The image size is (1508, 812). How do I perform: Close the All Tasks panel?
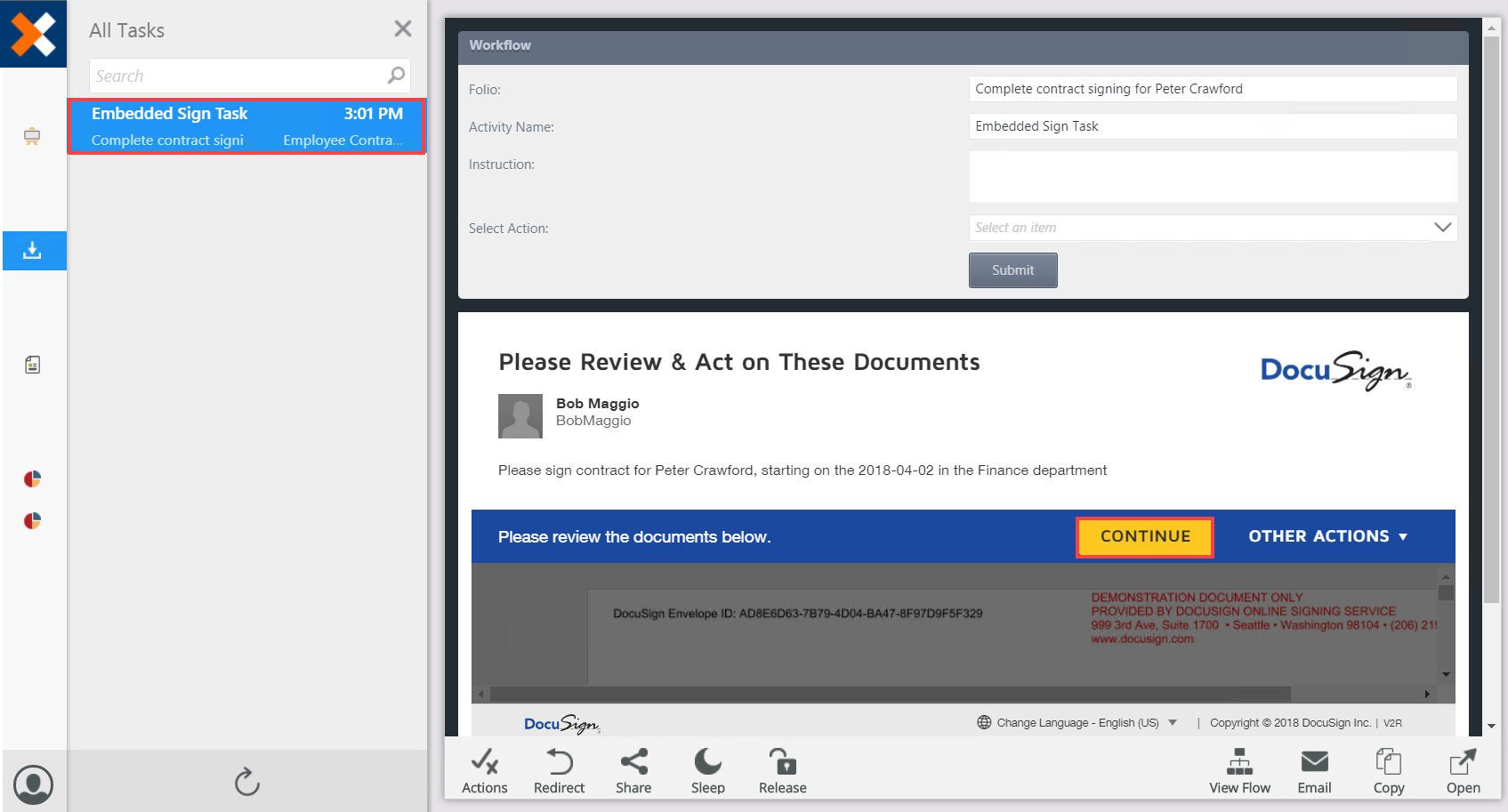(403, 29)
